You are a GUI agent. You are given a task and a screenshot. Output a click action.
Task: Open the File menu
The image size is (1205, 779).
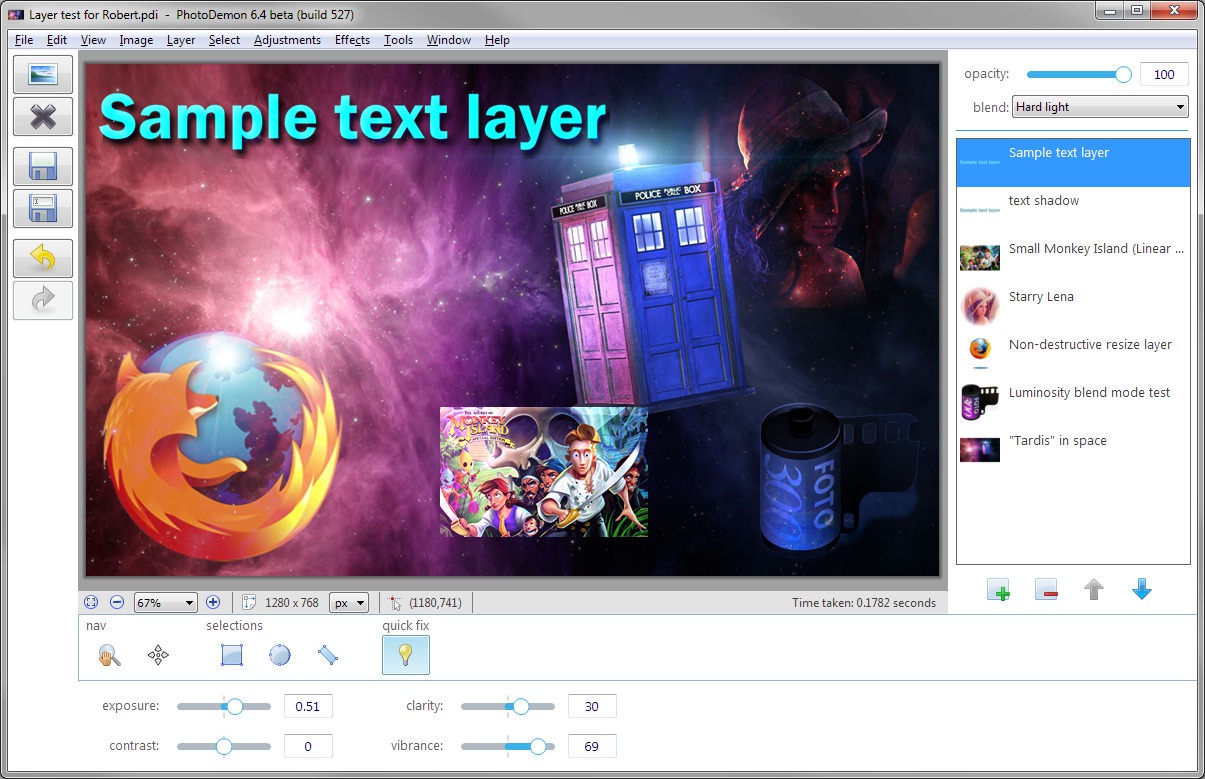(24, 40)
